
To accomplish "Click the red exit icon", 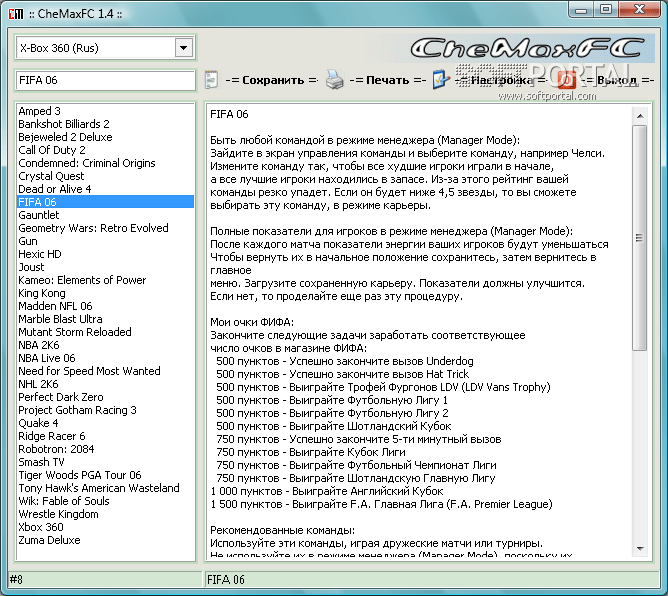I will [x=567, y=80].
